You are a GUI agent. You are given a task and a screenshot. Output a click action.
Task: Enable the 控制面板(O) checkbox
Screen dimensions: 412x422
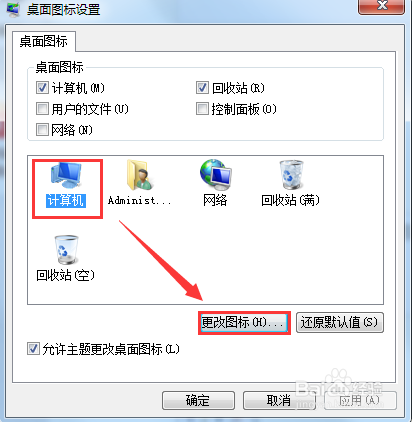(202, 109)
